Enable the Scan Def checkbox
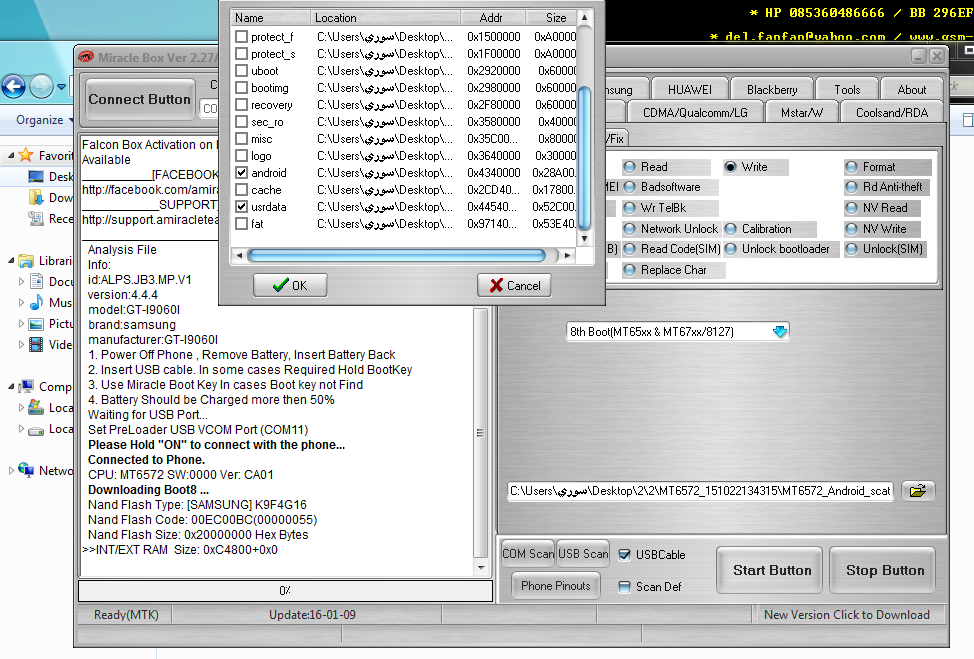Viewport: 974px width, 659px height. (x=624, y=586)
